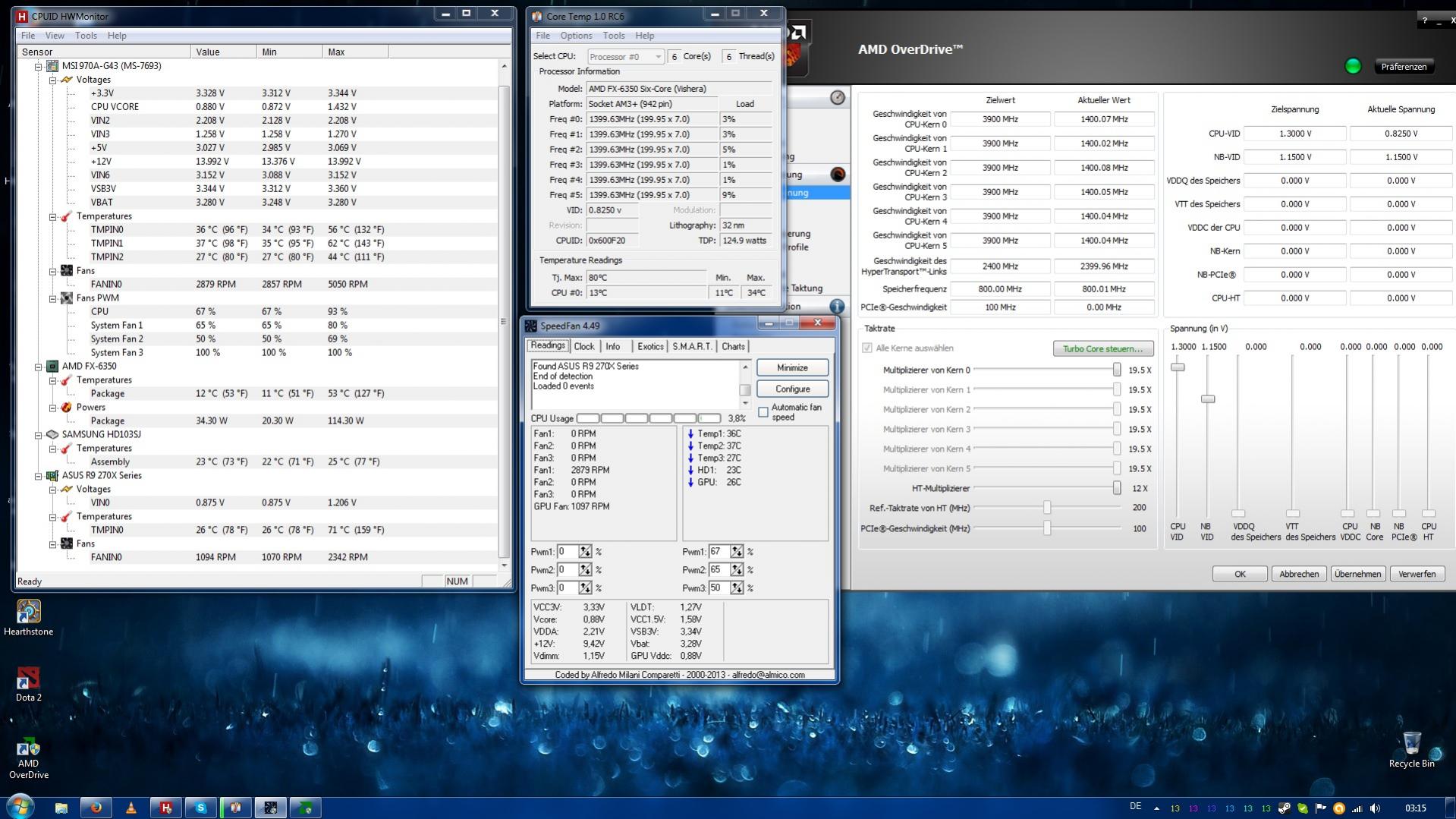The height and width of the screenshot is (819, 1456).
Task: Show hidden tray icons arrow
Action: 1156,808
